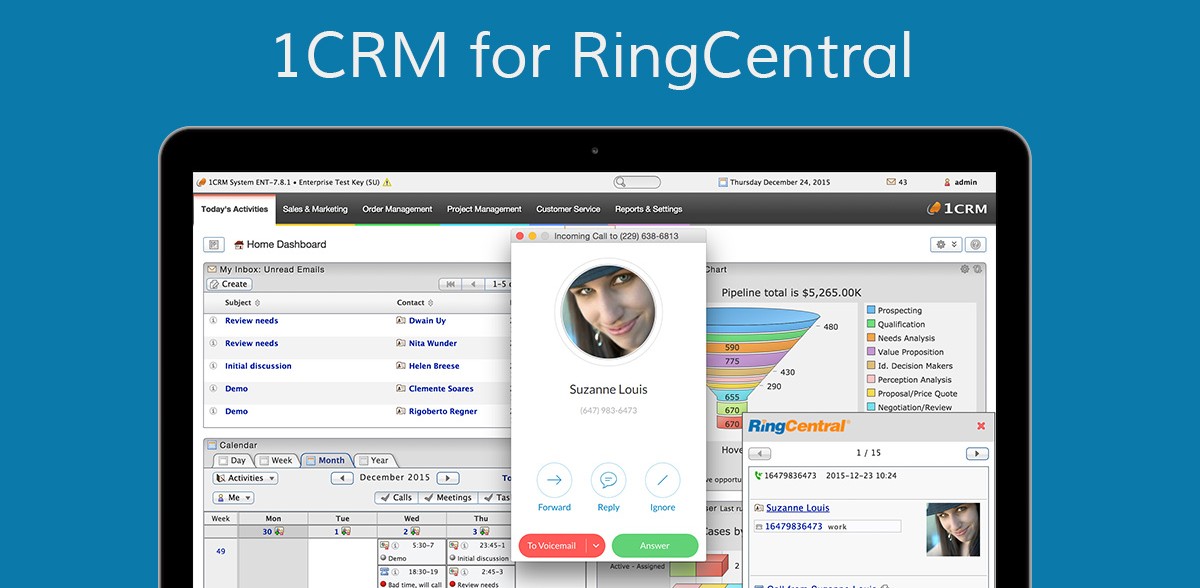Switch calendar to Day view
This screenshot has width=1200, height=588.
pos(232,460)
